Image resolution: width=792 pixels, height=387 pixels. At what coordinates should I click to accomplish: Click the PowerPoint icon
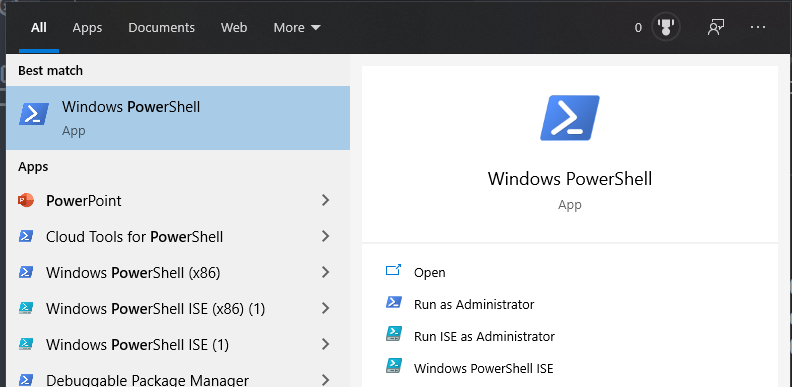[x=26, y=201]
